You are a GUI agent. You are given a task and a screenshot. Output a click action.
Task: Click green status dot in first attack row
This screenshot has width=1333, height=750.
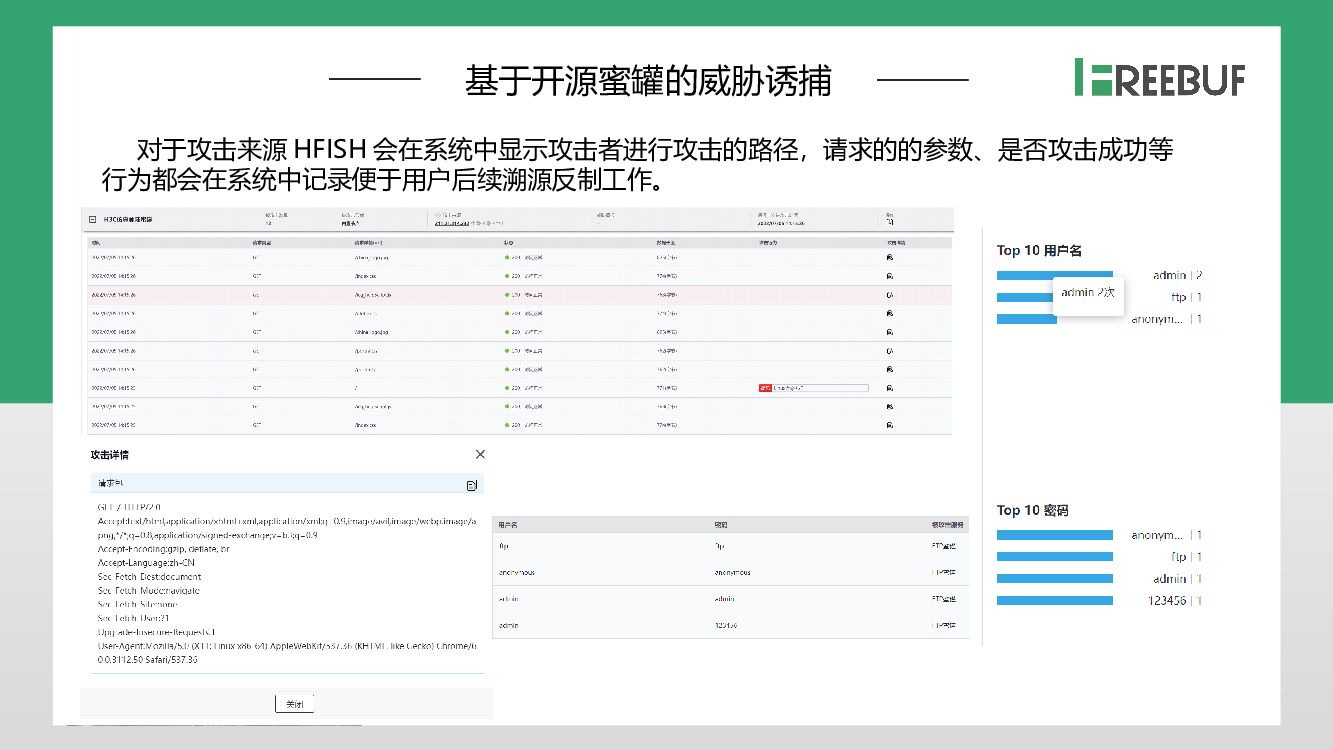pyautogui.click(x=508, y=257)
